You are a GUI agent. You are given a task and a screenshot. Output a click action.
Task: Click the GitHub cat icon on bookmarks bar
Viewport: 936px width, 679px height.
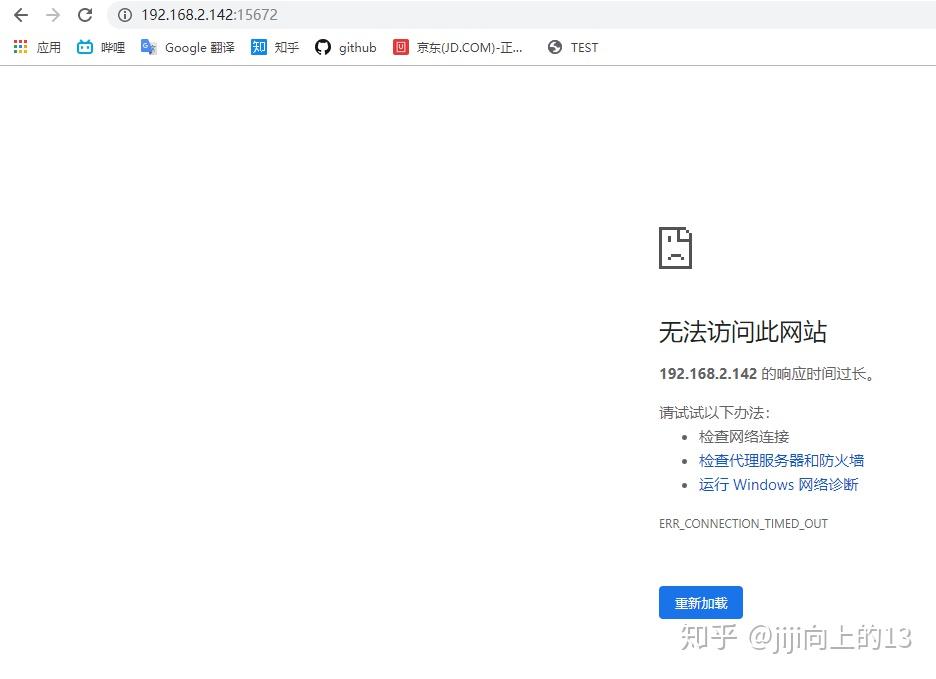point(322,47)
